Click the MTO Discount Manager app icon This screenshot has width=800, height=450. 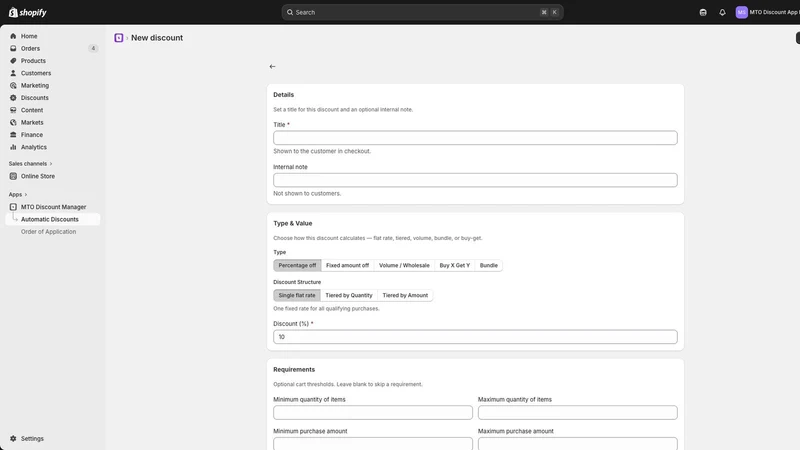click(13, 207)
